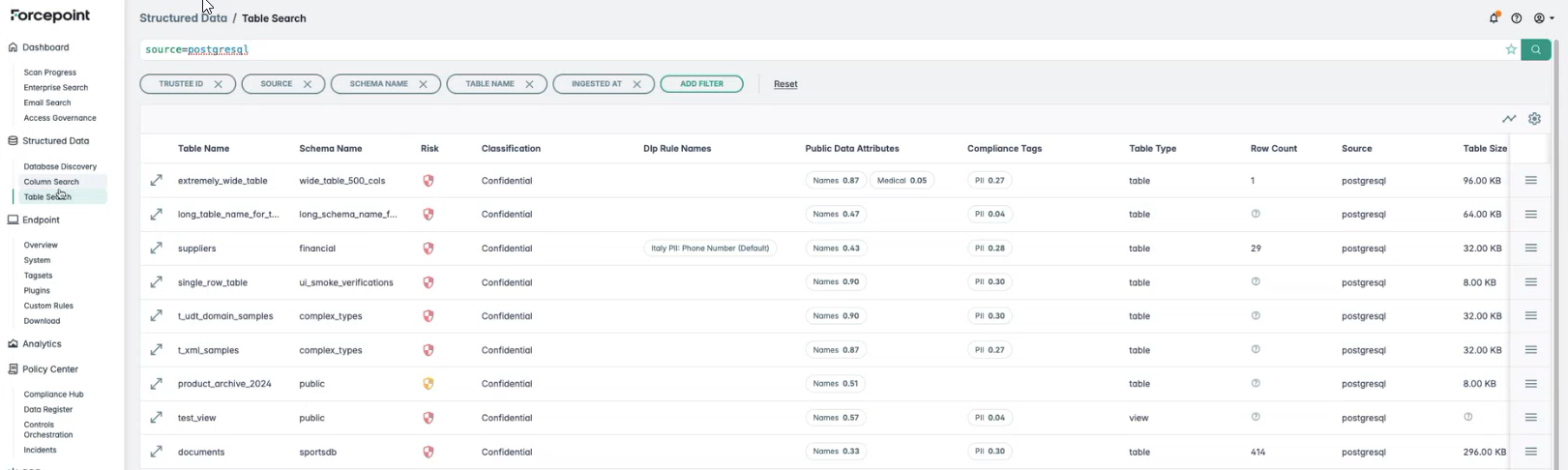The image size is (1568, 470).
Task: Click the Reset link
Action: pyautogui.click(x=785, y=84)
